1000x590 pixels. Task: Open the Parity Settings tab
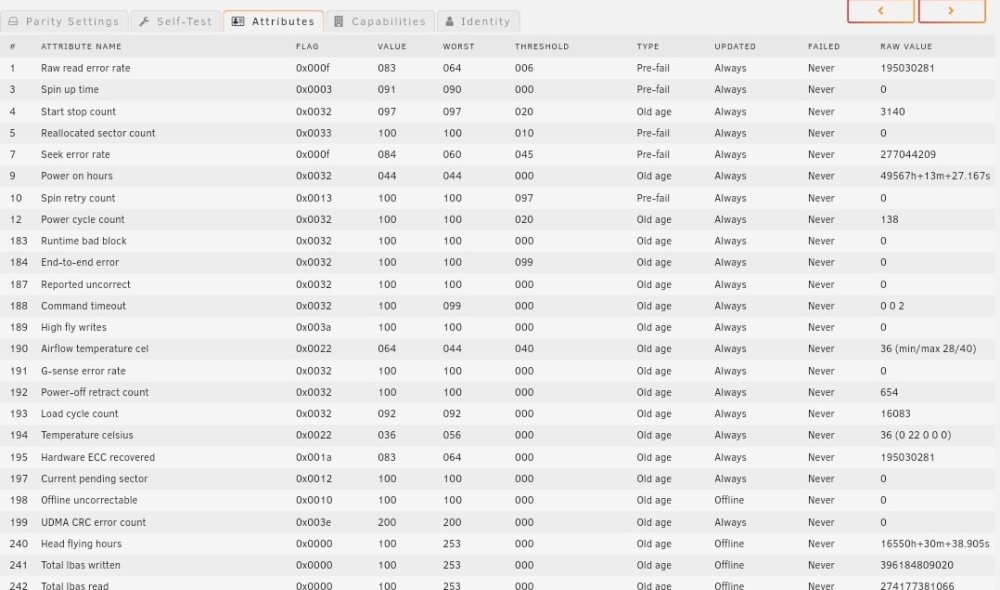pyautogui.click(x=64, y=21)
